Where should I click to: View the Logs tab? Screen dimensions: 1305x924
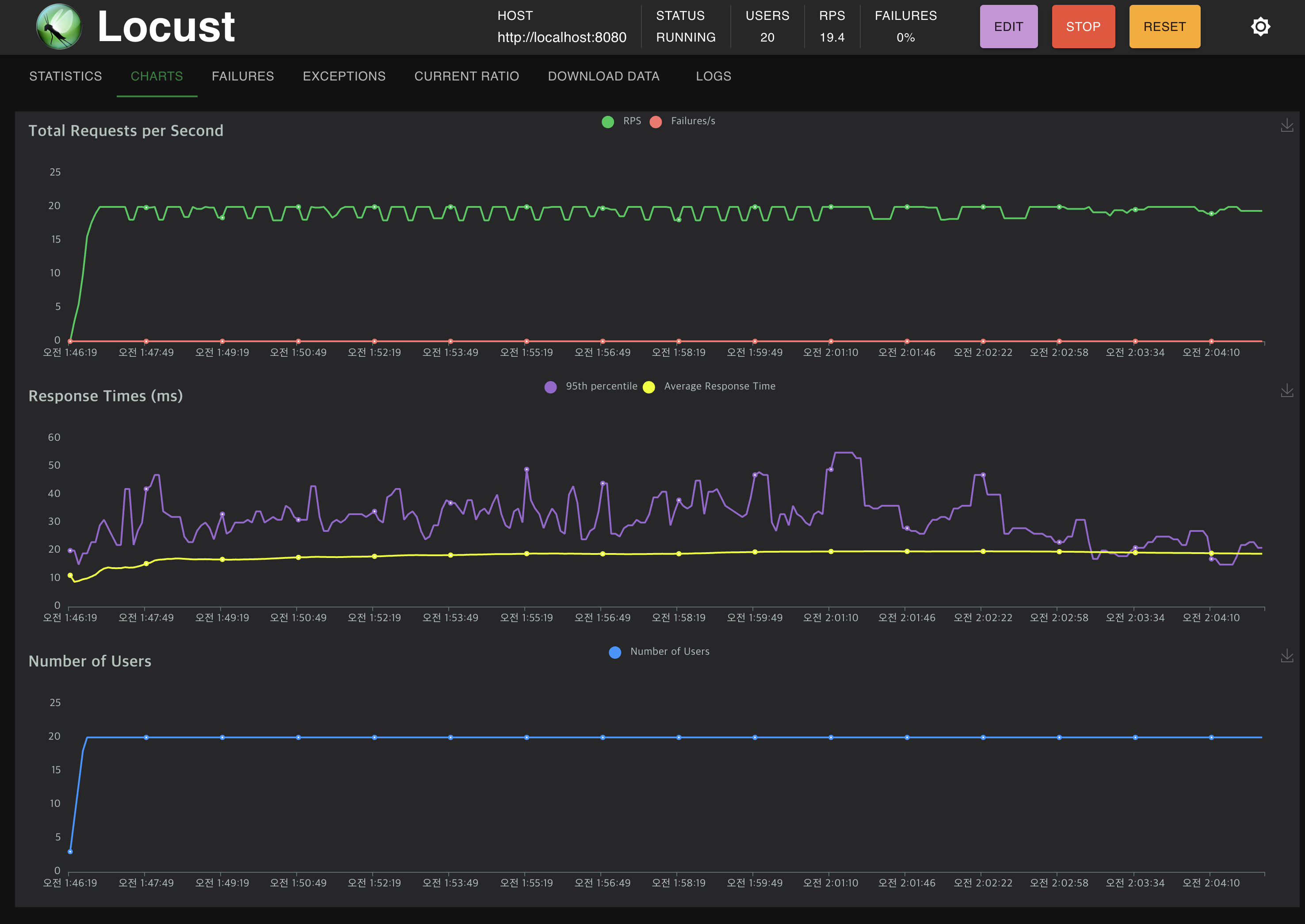pyautogui.click(x=714, y=76)
